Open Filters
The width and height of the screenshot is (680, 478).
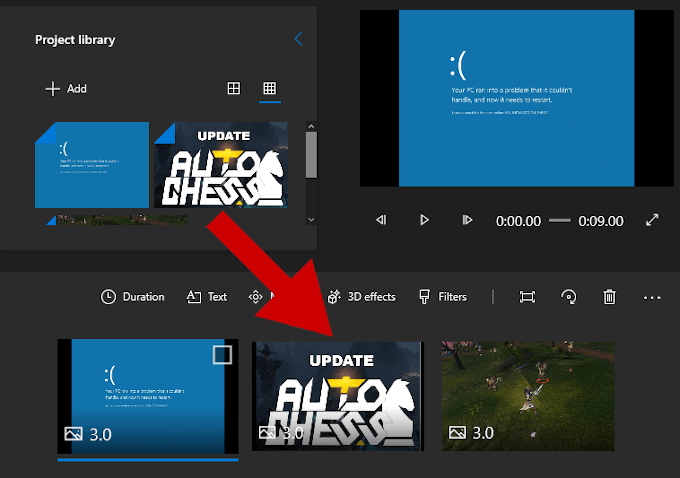click(x=443, y=297)
